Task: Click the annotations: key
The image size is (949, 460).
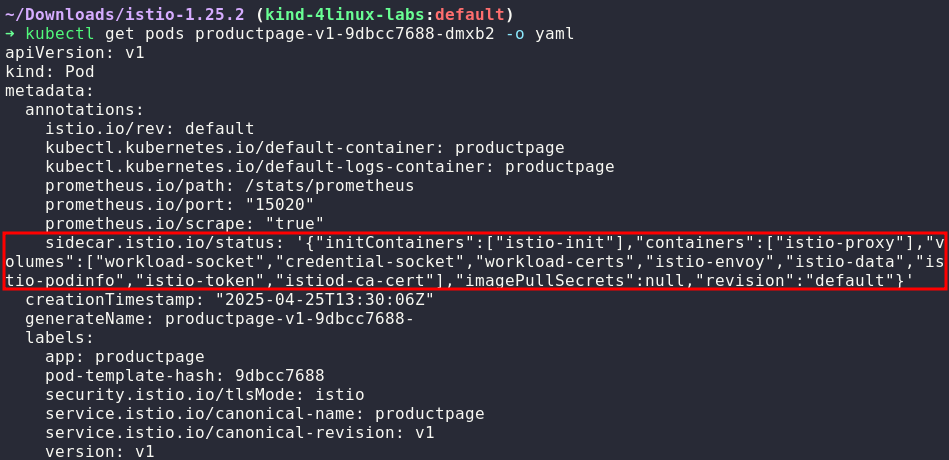Action: coord(85,110)
